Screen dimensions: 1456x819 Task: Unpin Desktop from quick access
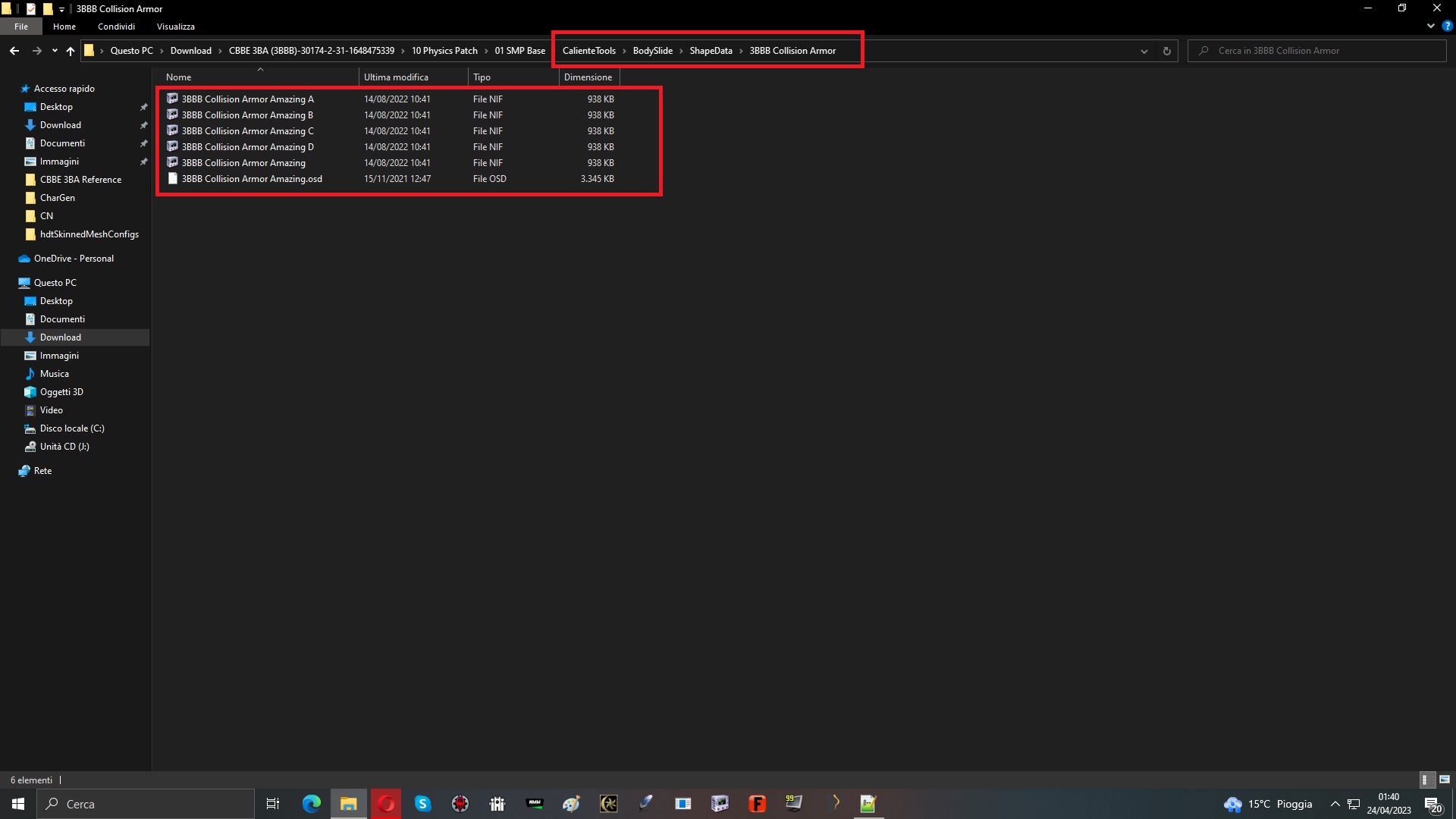(x=143, y=107)
